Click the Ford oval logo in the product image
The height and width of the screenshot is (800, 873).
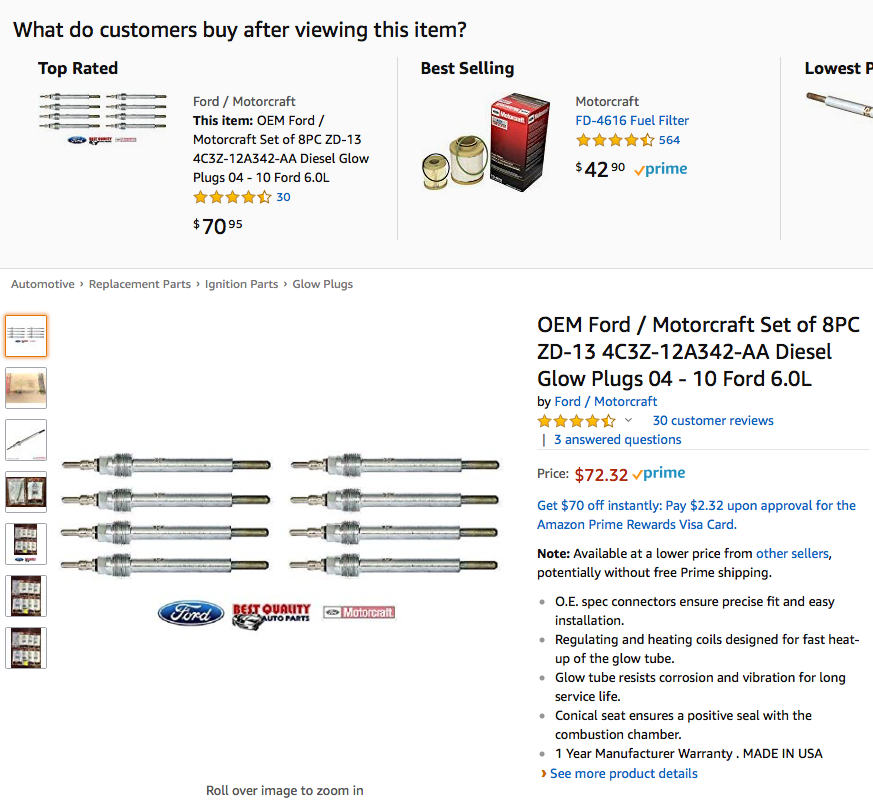click(190, 613)
